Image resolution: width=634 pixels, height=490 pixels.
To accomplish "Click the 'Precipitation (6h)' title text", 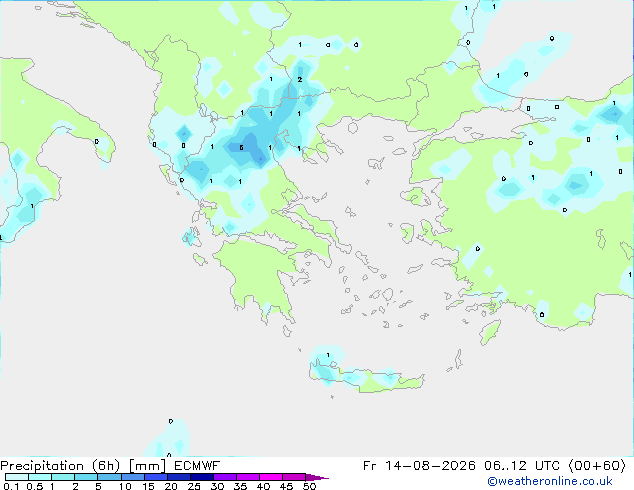I will 60,466.
